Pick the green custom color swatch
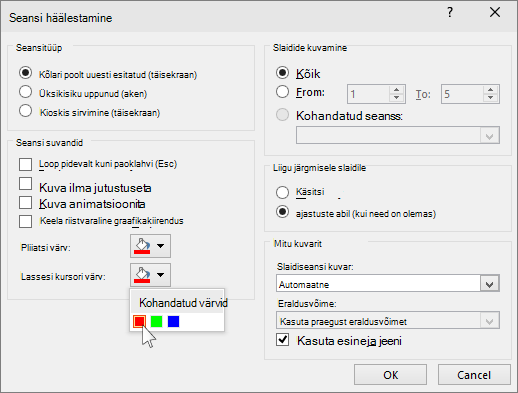 tap(156, 322)
